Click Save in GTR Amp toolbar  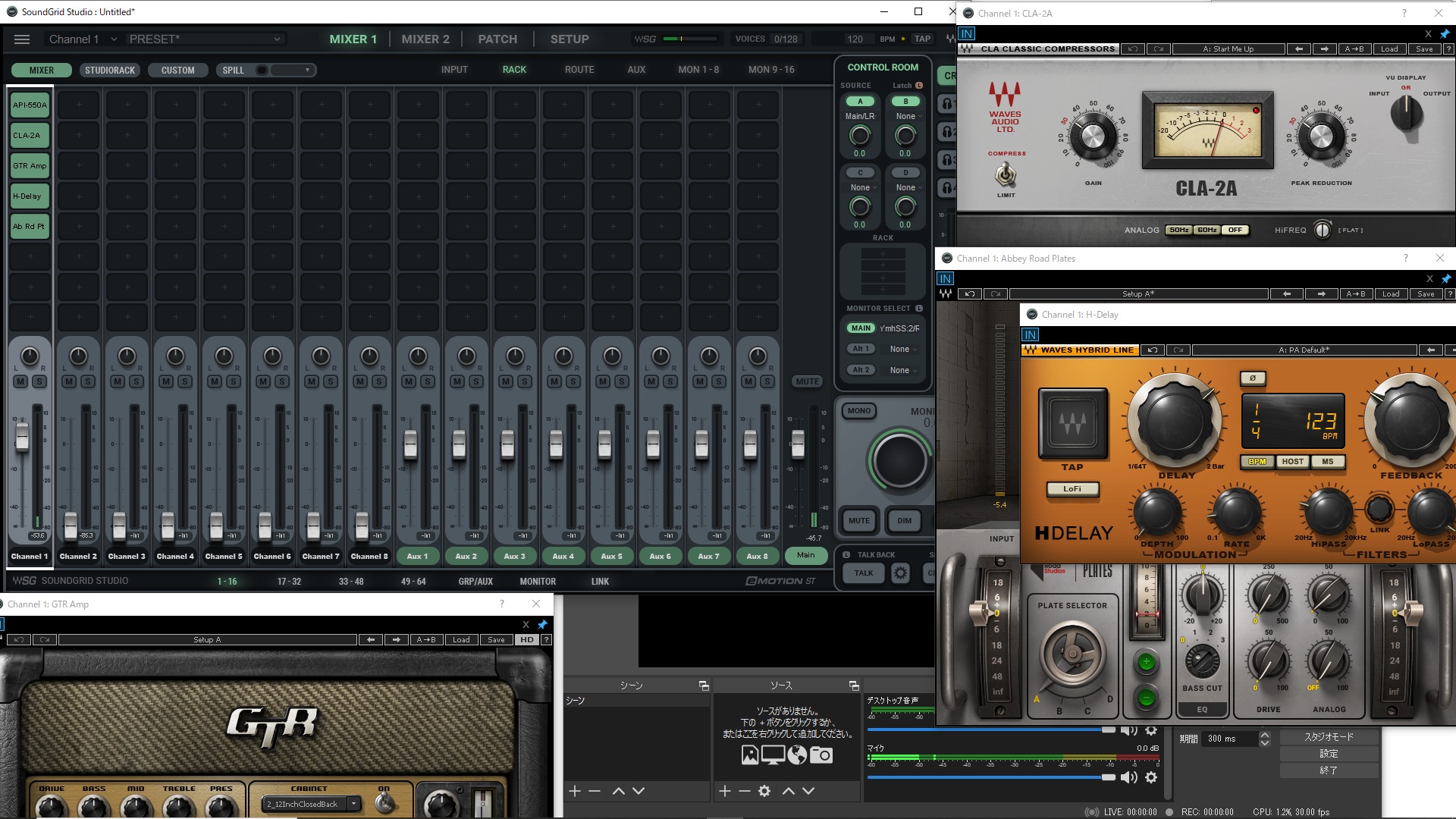(496, 640)
